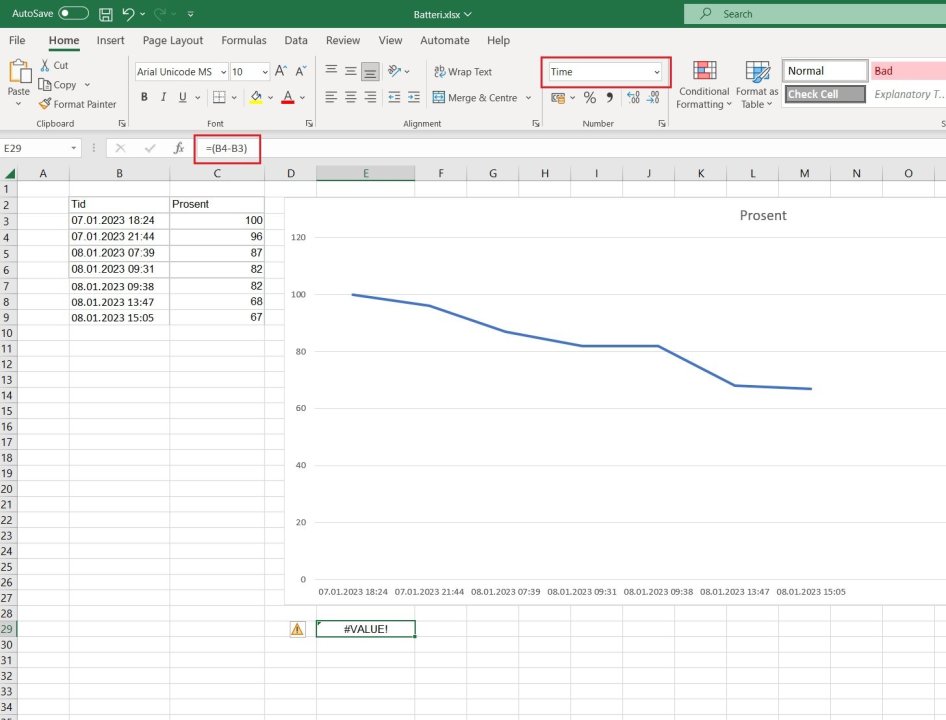The height and width of the screenshot is (720, 946).
Task: Click the Increase Decimal icon
Action: tap(632, 98)
